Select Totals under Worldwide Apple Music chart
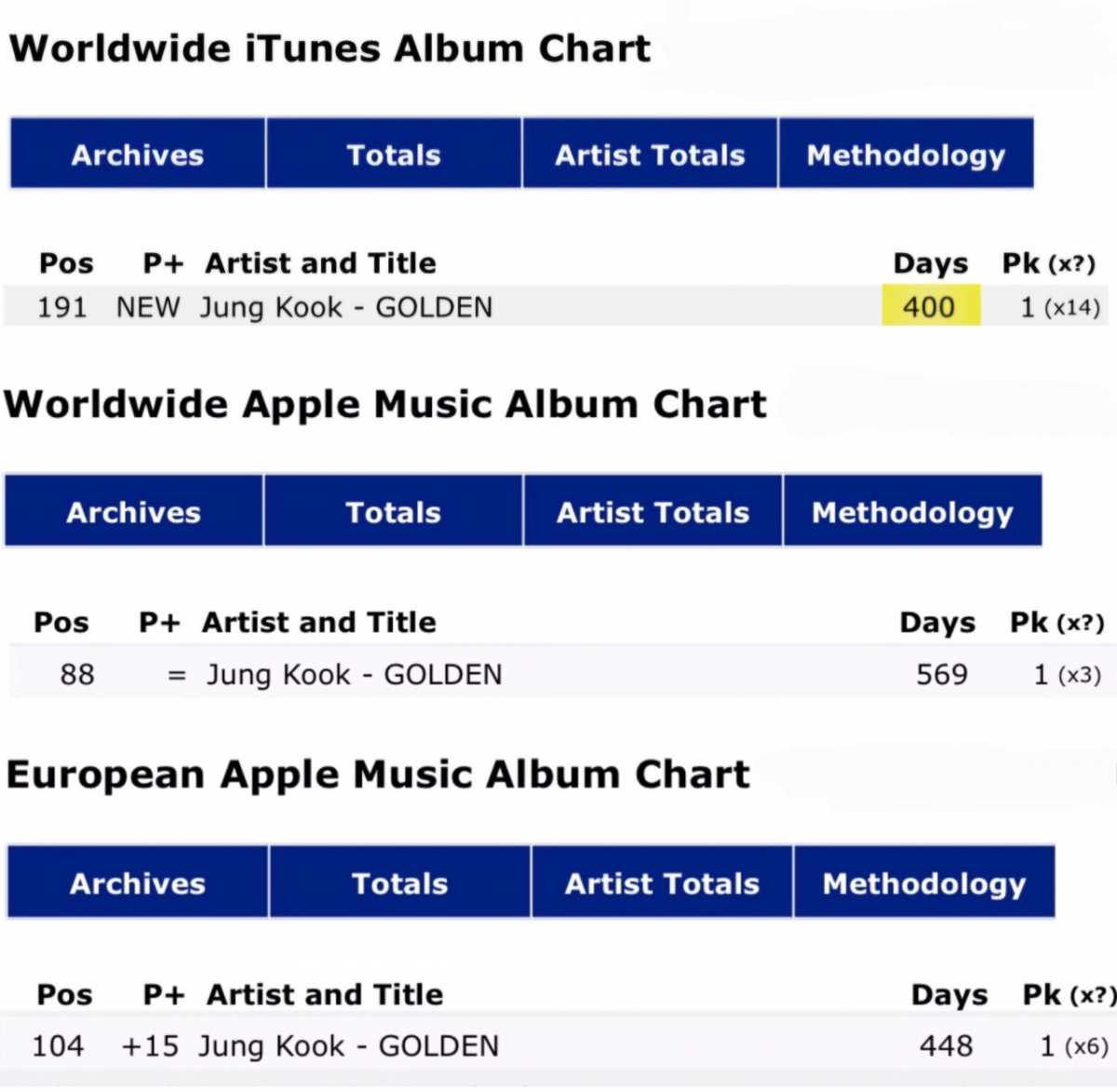 pyautogui.click(x=394, y=512)
